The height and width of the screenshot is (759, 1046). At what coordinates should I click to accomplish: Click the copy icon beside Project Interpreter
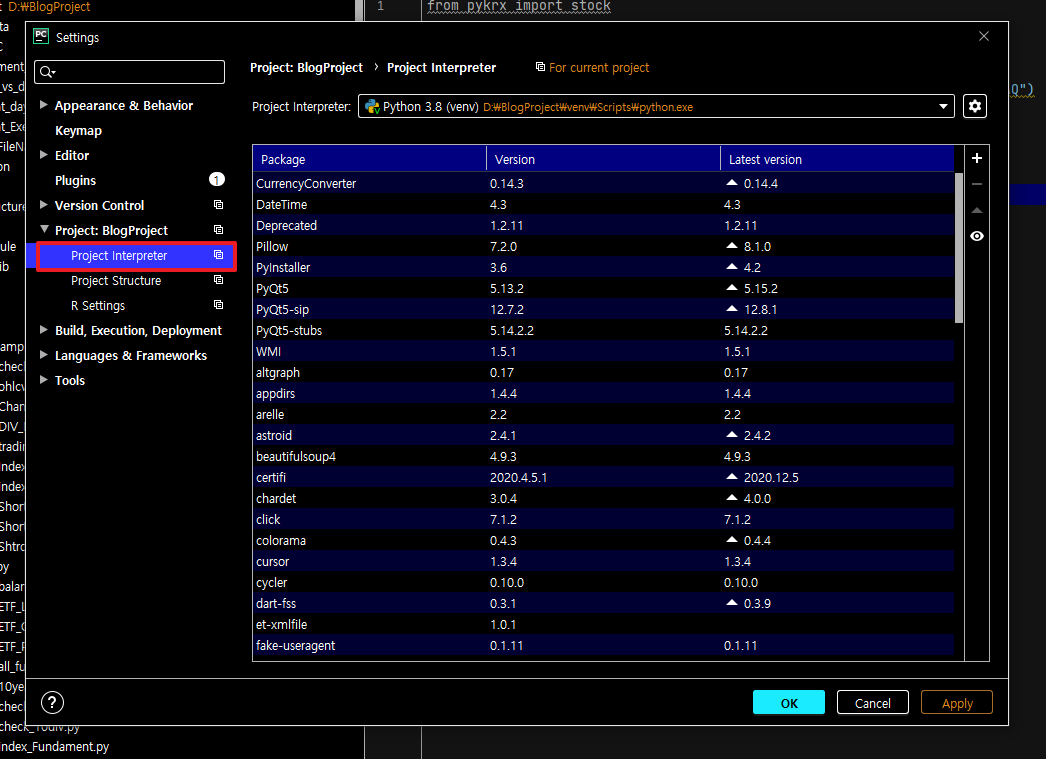coord(218,255)
